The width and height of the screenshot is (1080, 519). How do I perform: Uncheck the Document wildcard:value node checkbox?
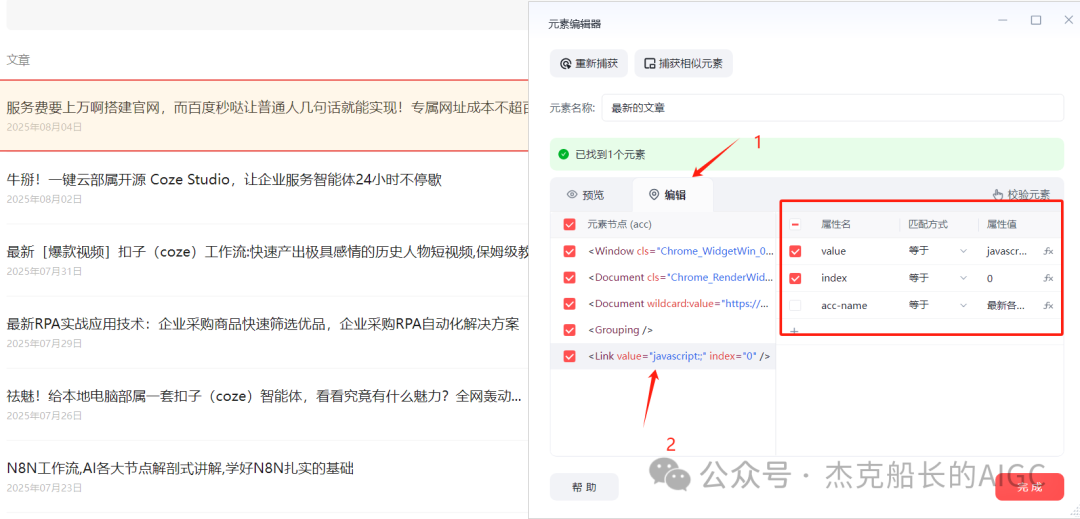pos(569,304)
